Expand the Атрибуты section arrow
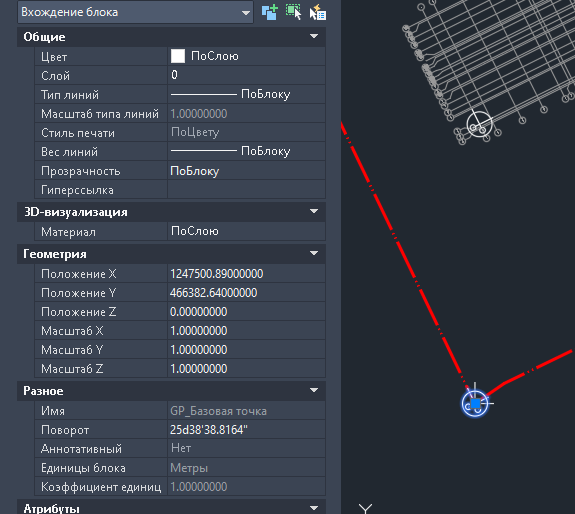Viewport: 575px width, 514px height. (x=314, y=508)
